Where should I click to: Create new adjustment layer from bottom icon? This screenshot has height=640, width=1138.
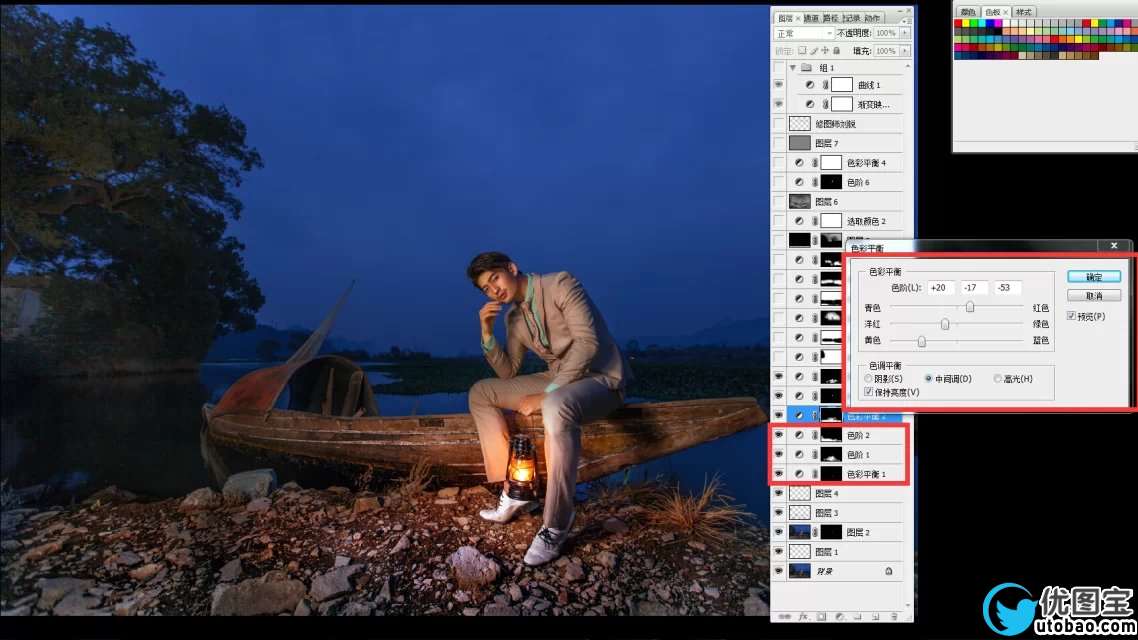(x=840, y=617)
